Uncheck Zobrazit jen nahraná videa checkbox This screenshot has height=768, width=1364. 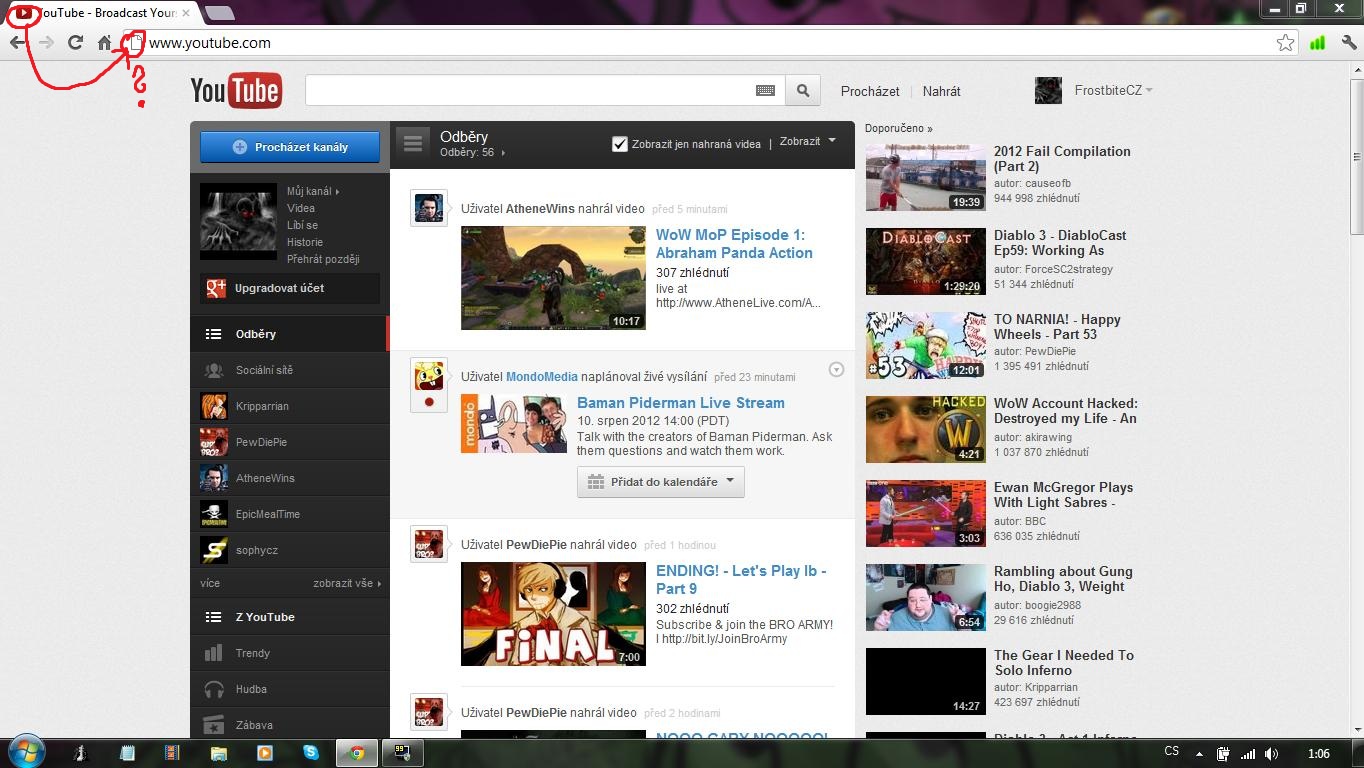coord(620,143)
